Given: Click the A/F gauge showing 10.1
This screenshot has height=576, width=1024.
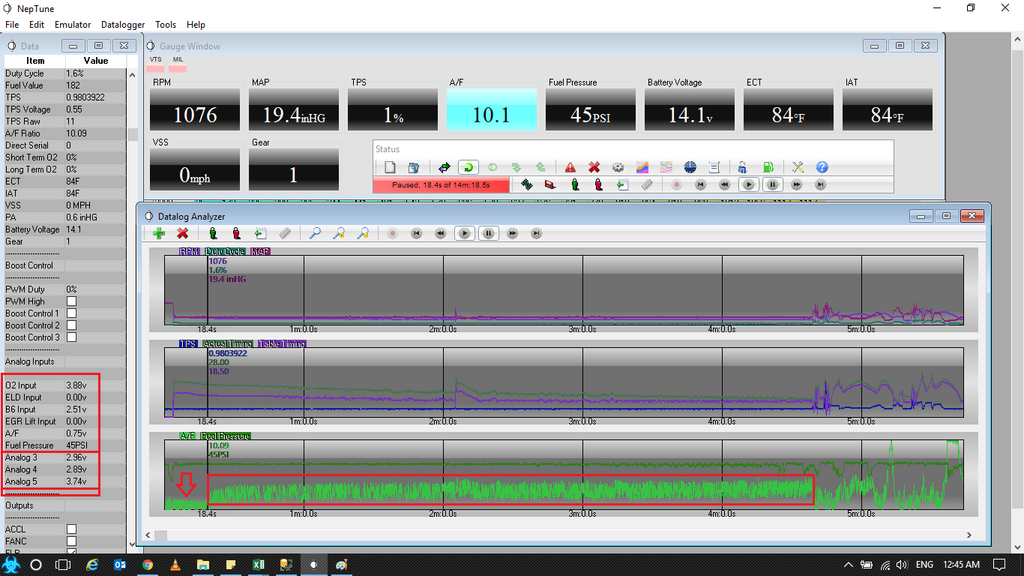Looking at the screenshot, I should (x=492, y=109).
